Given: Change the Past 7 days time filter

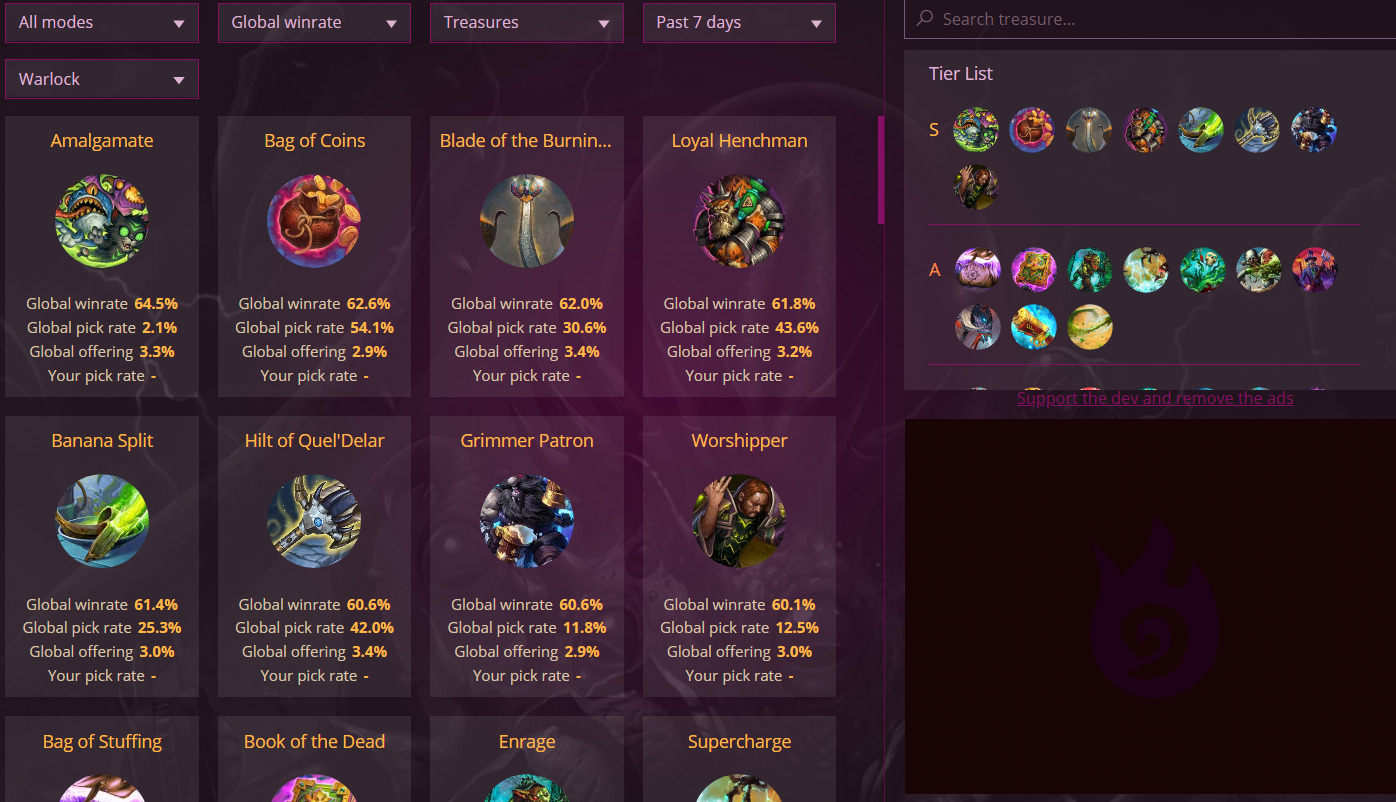Looking at the screenshot, I should [x=739, y=23].
